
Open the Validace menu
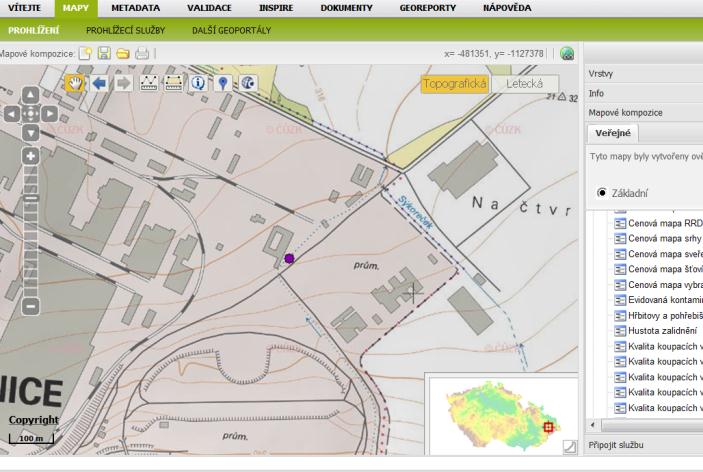point(209,8)
